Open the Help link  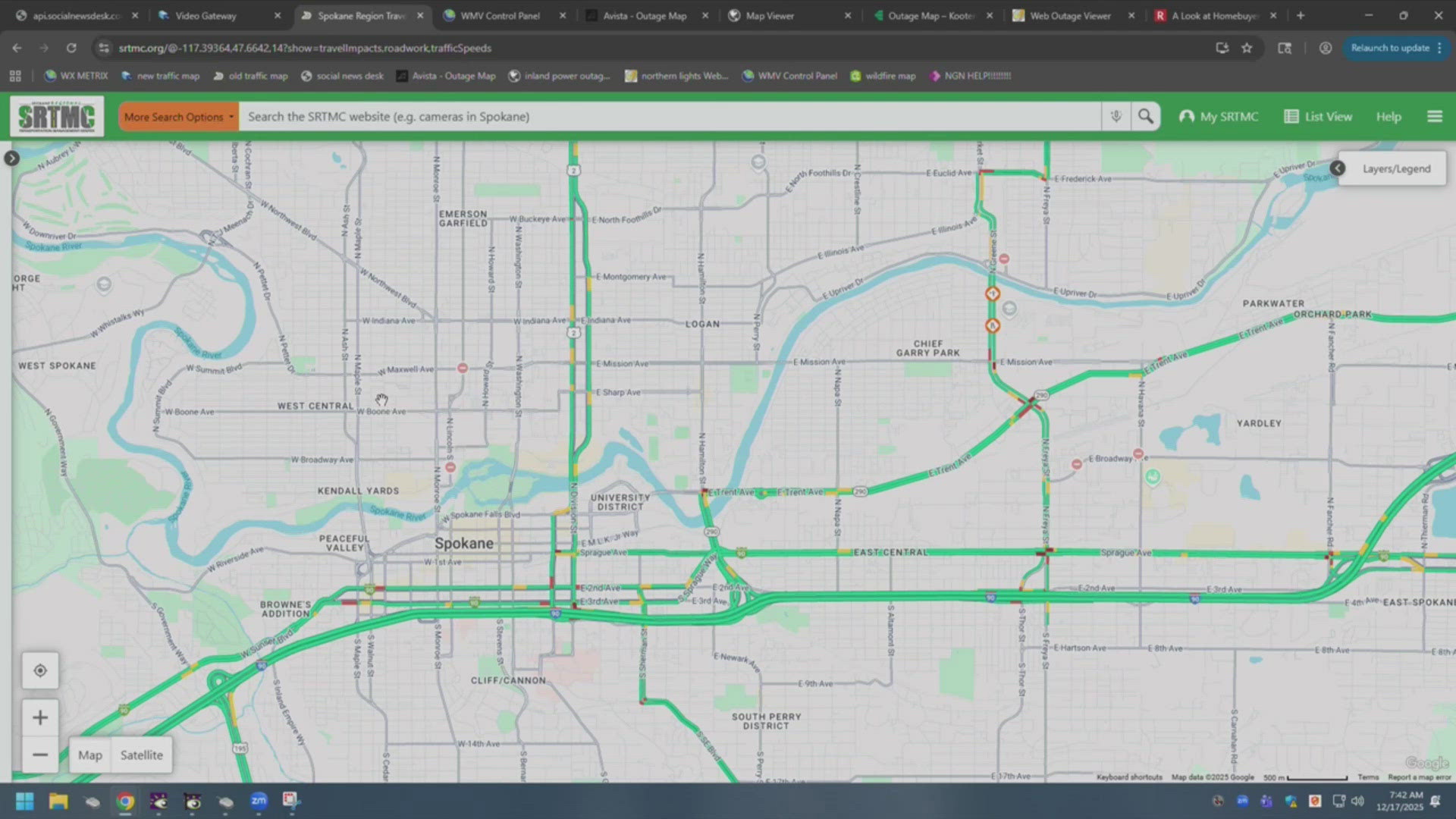coord(1389,117)
